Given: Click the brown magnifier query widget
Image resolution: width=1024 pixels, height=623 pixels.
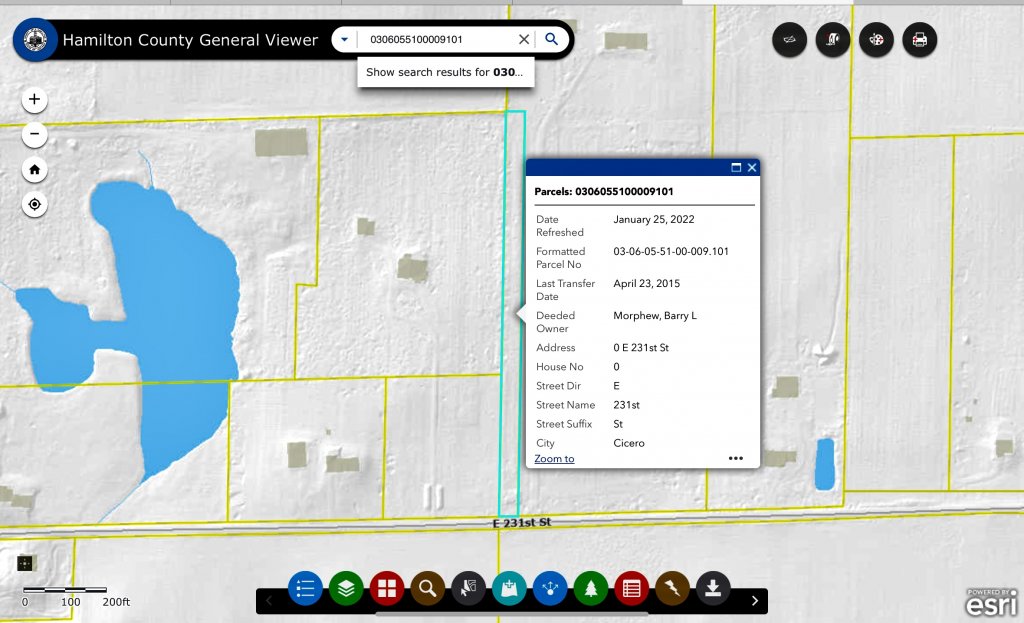Looking at the screenshot, I should 428,588.
